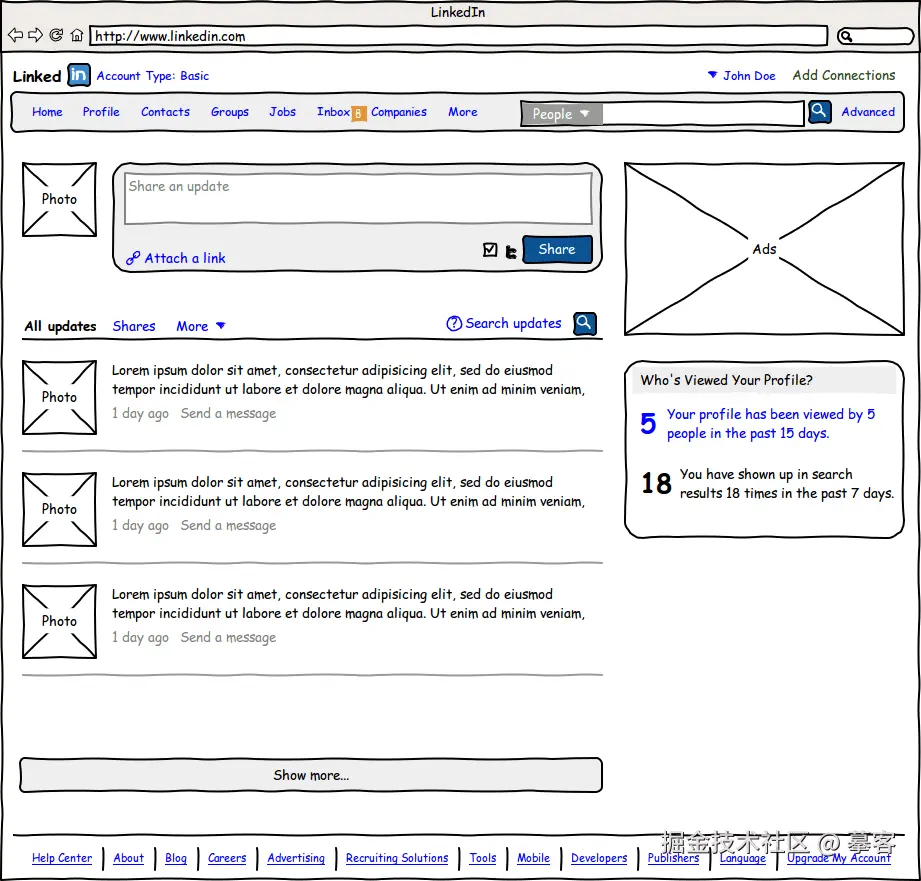Click the Share button
This screenshot has width=921, height=881.
pos(557,249)
